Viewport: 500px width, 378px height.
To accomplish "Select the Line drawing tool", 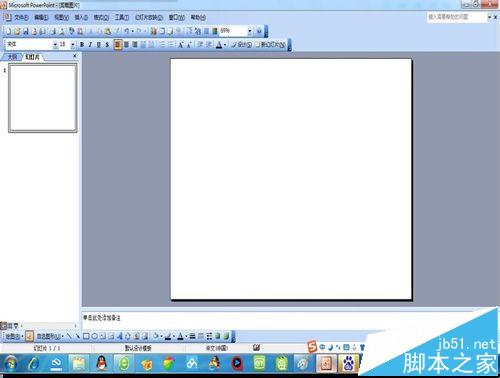I will [x=69, y=336].
